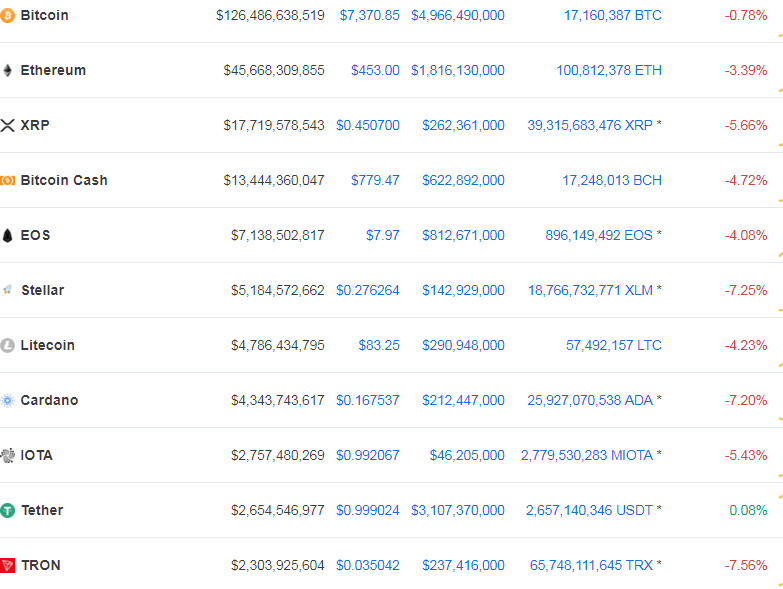Click TRON change value -7.56%
Screen dimensions: 783x589
(x=746, y=566)
